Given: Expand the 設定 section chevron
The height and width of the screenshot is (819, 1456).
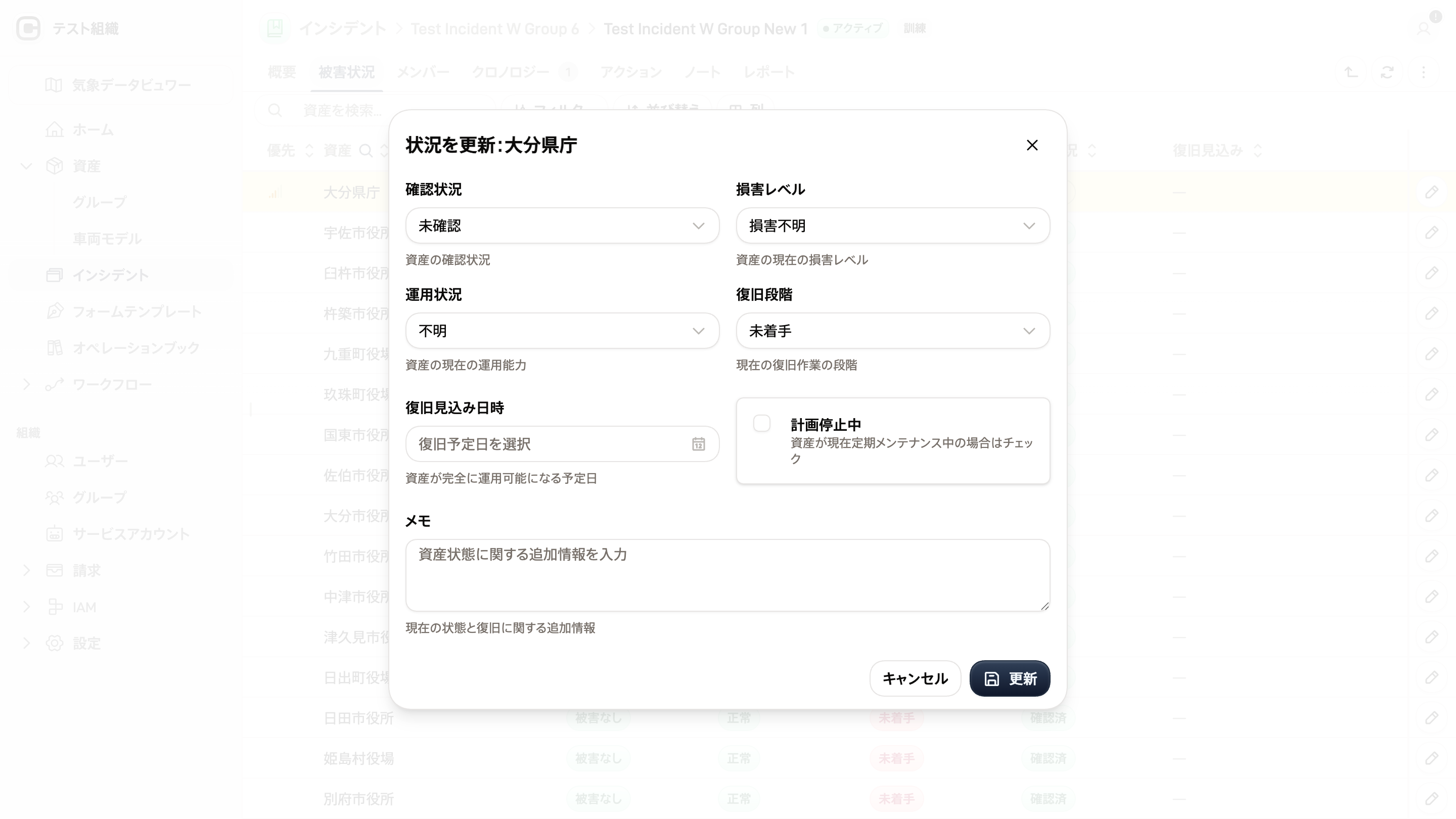Looking at the screenshot, I should click(x=26, y=643).
